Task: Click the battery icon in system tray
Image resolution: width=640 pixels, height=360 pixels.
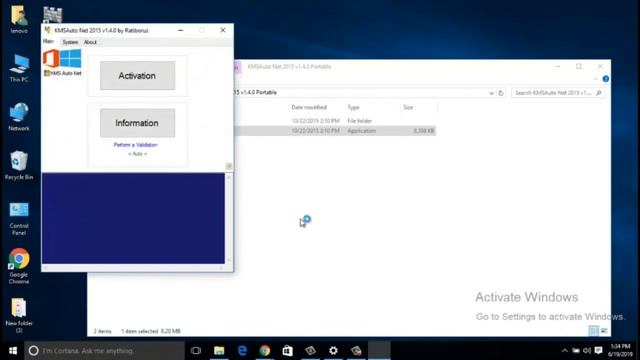Action: click(x=576, y=351)
